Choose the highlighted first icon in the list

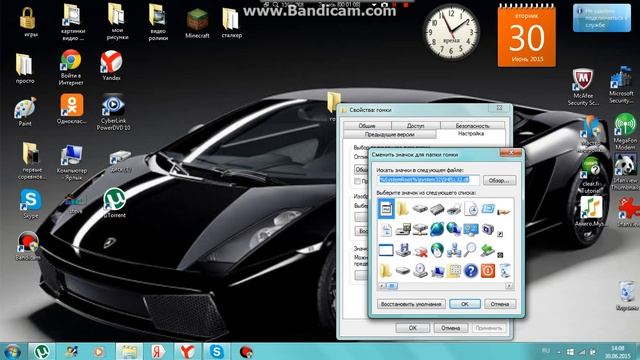point(386,209)
